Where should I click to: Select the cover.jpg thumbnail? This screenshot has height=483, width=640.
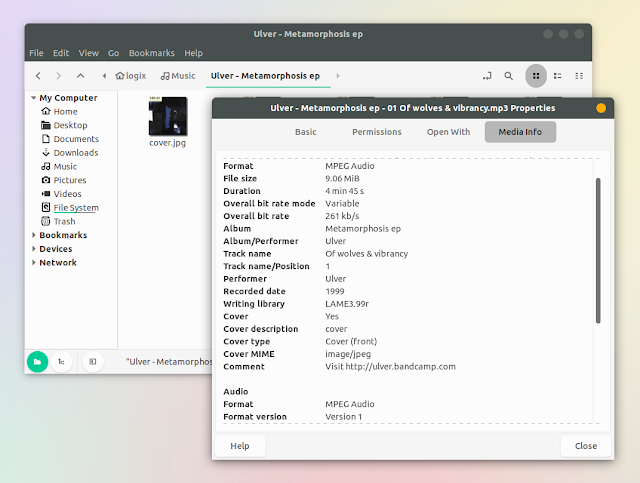(168, 116)
